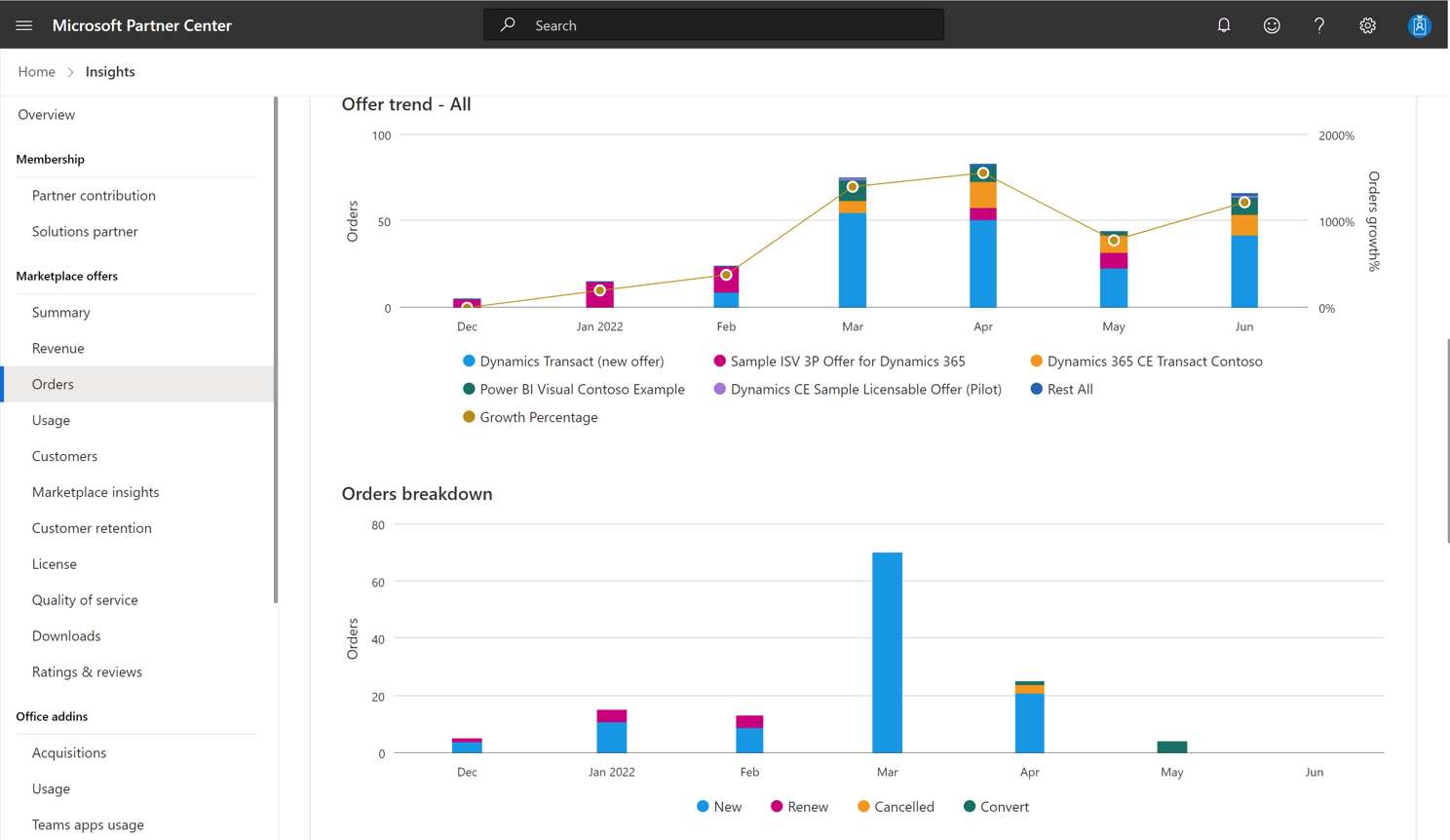Open the settings gear
Screen dimensions: 1450x840
[x=1368, y=25]
